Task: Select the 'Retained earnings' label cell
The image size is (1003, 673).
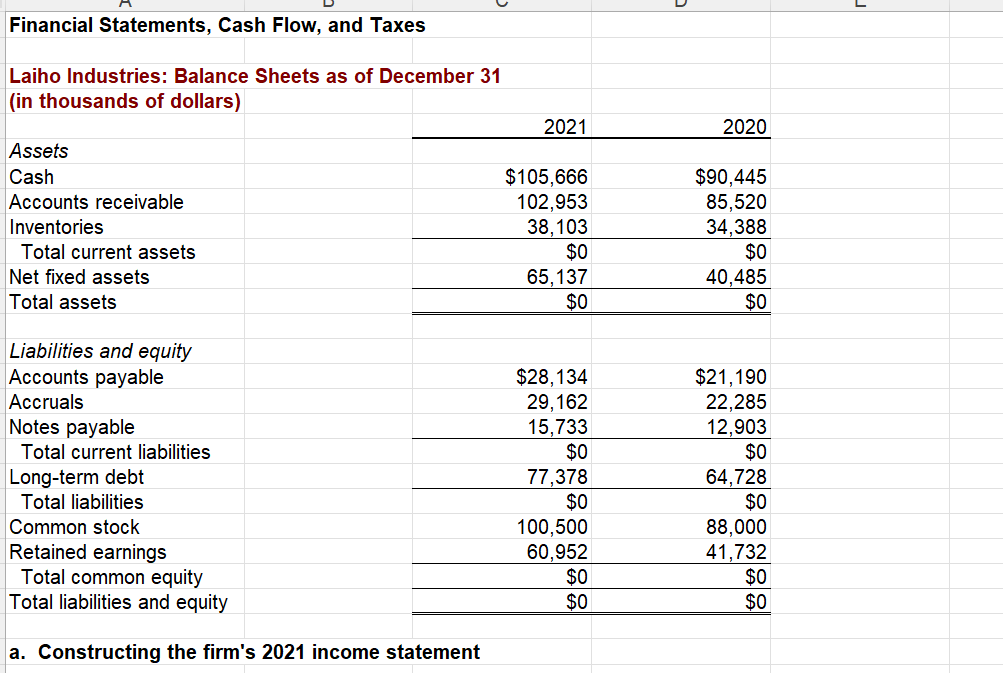Action: click(88, 552)
